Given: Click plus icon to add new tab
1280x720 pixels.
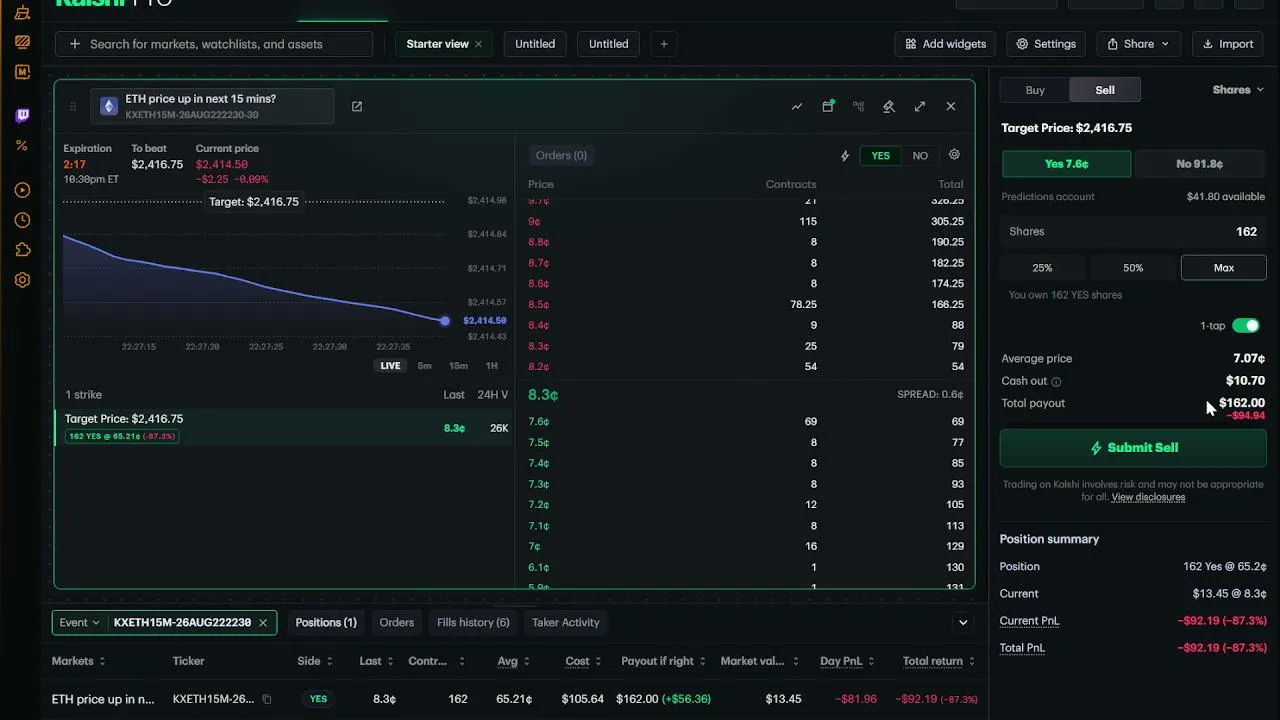Looking at the screenshot, I should click(x=664, y=44).
